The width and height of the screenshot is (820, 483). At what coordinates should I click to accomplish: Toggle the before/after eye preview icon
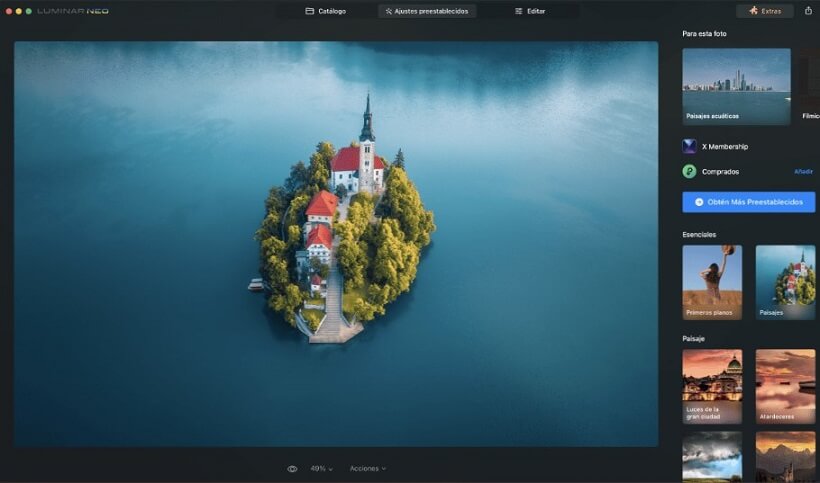tap(292, 469)
